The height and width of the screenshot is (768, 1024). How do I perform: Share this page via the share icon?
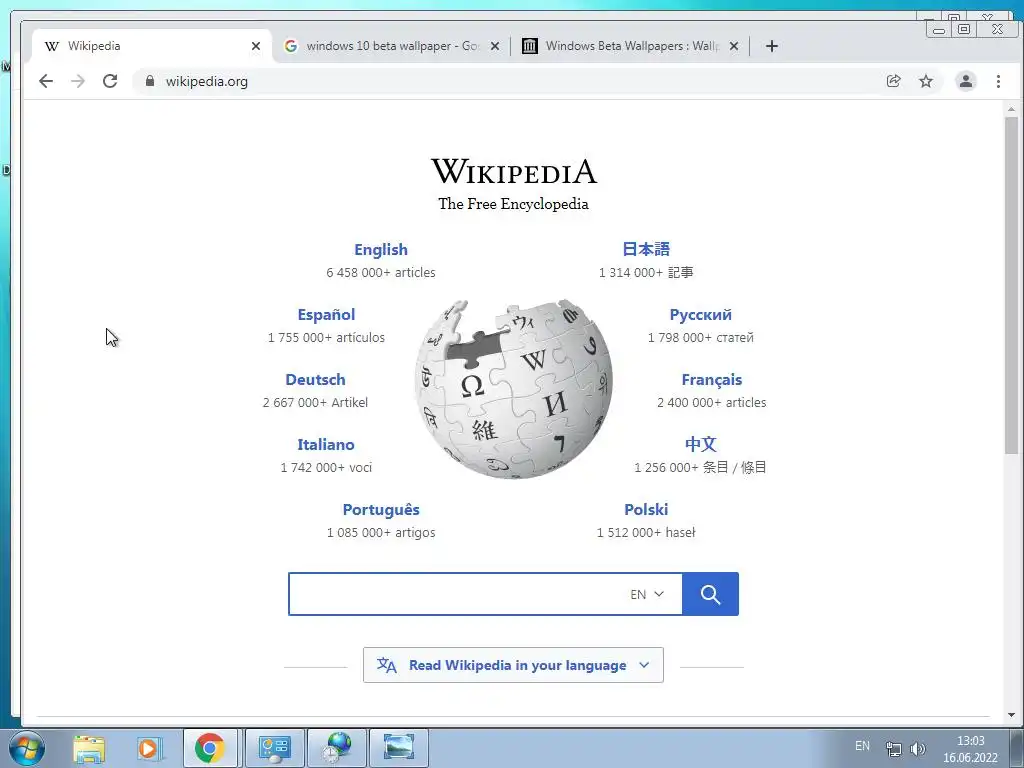coord(893,81)
